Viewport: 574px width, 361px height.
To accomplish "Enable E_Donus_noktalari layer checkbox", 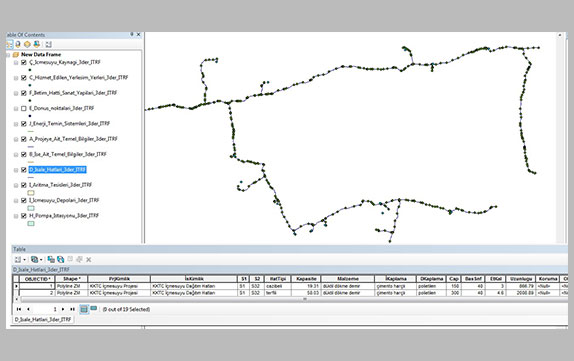I will point(24,108).
